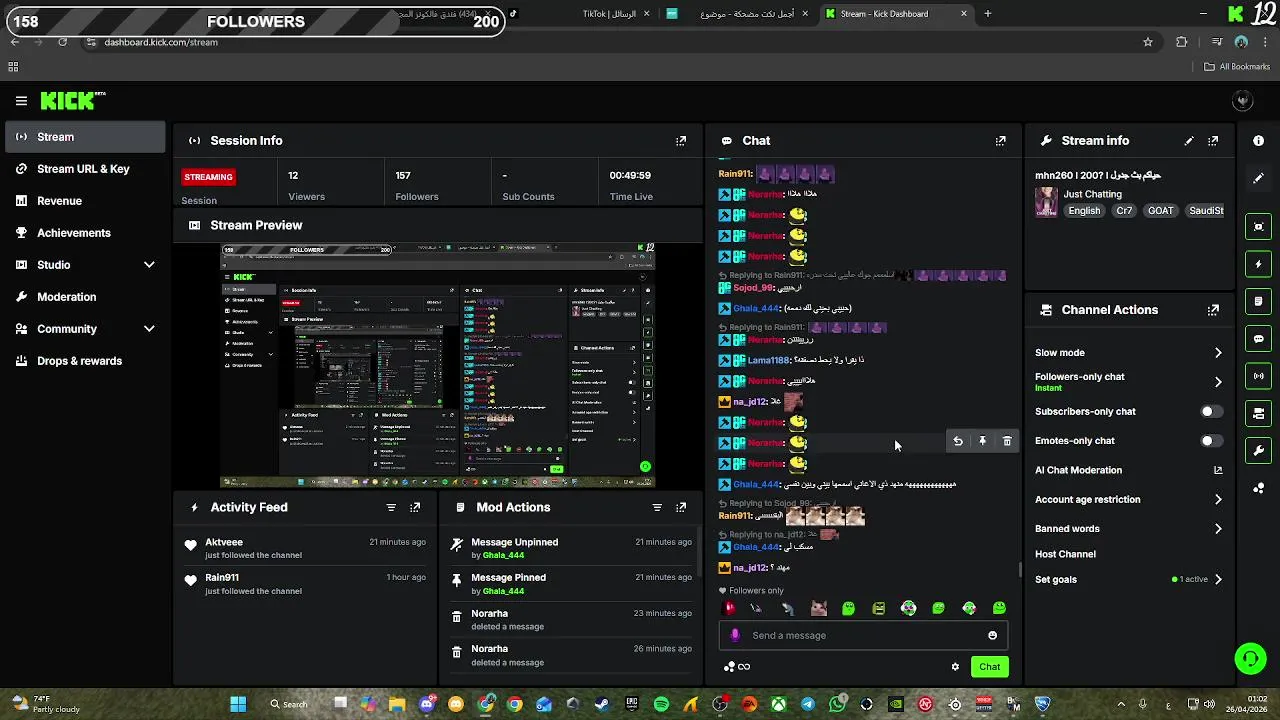Pop out the Mod Actions panel

[x=681, y=507]
